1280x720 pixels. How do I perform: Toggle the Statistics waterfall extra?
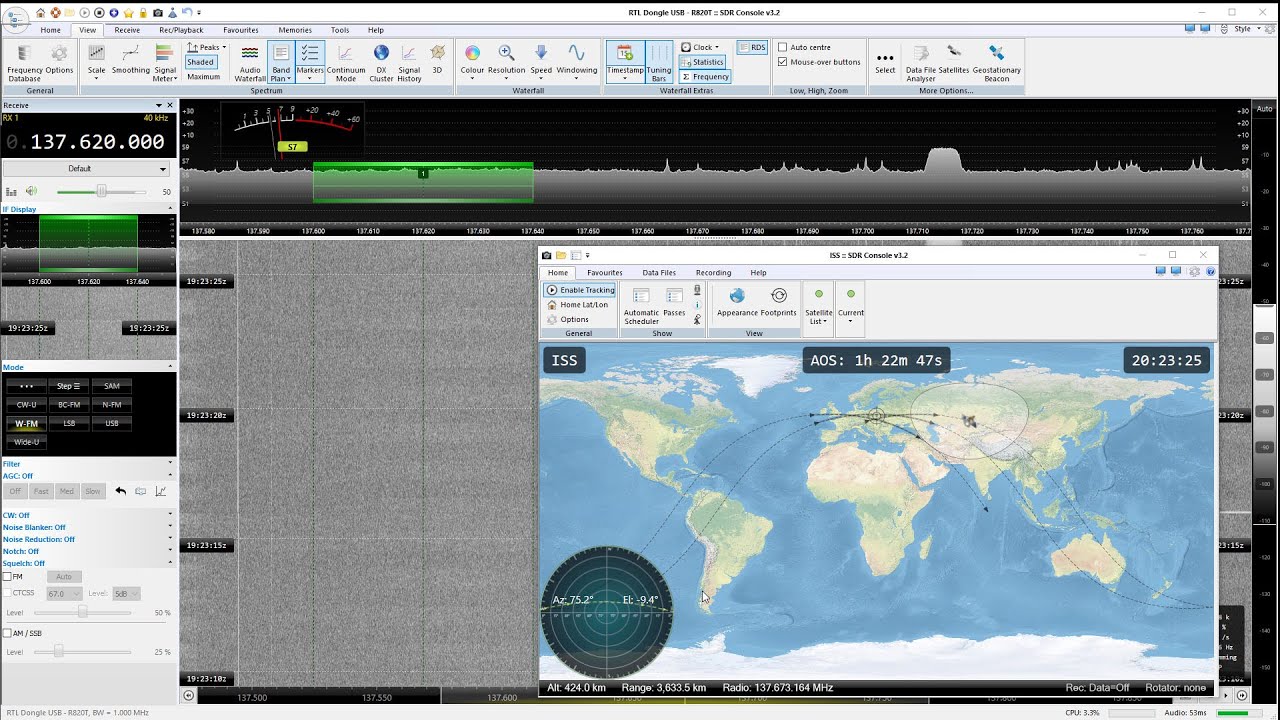703,62
